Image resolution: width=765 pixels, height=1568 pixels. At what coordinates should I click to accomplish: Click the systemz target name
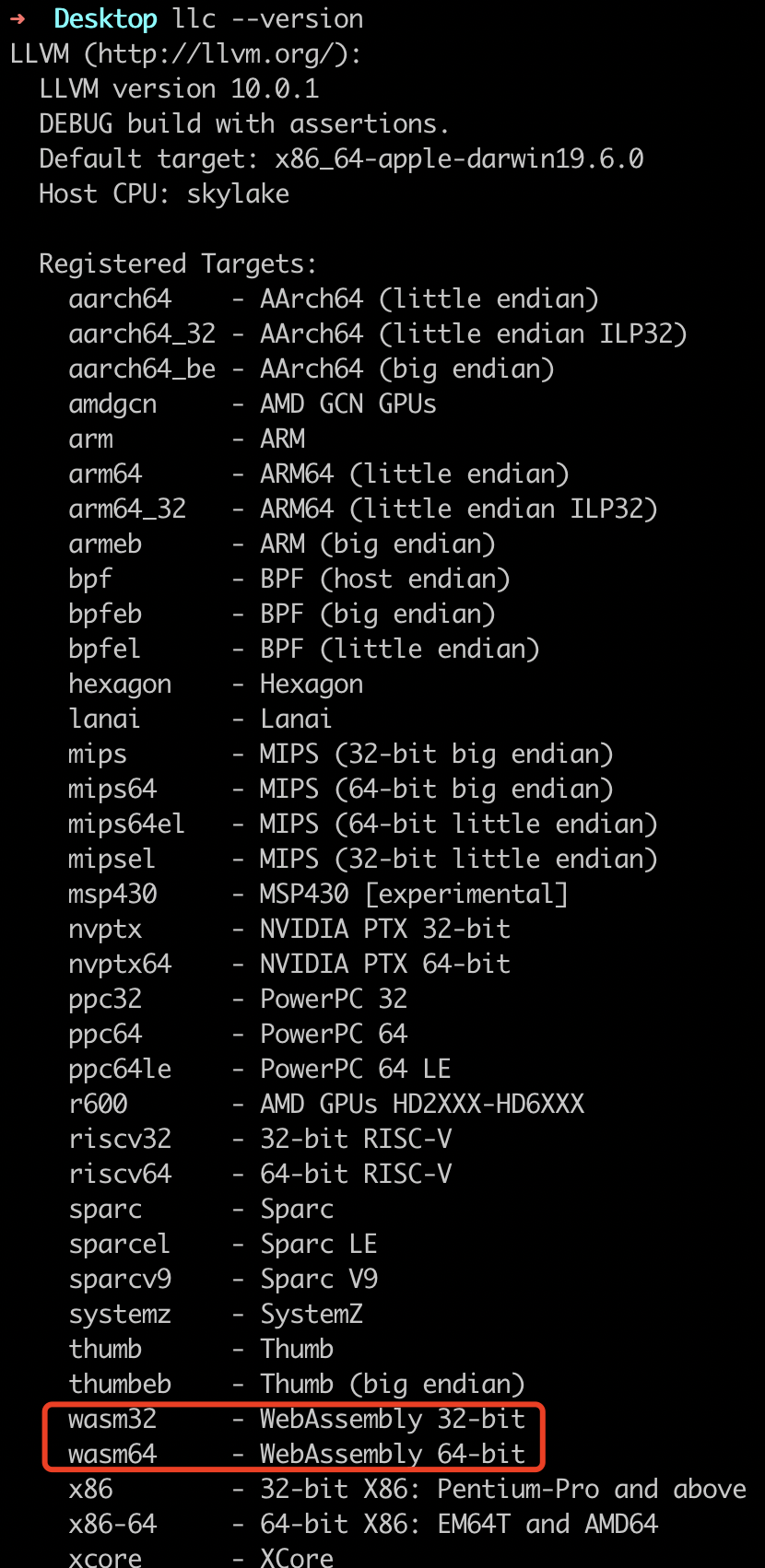coord(120,1314)
